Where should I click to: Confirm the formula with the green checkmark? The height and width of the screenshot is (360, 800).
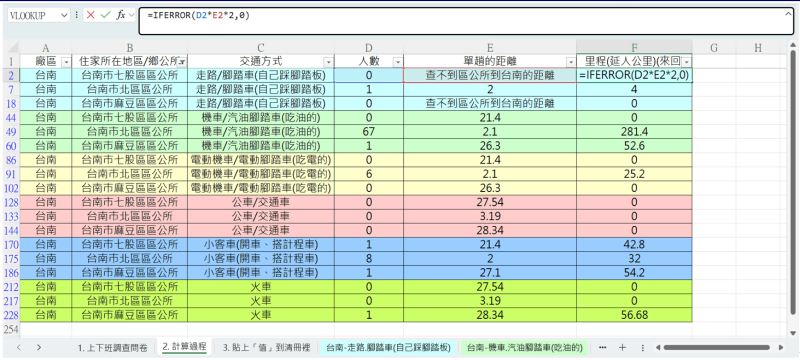[106, 15]
